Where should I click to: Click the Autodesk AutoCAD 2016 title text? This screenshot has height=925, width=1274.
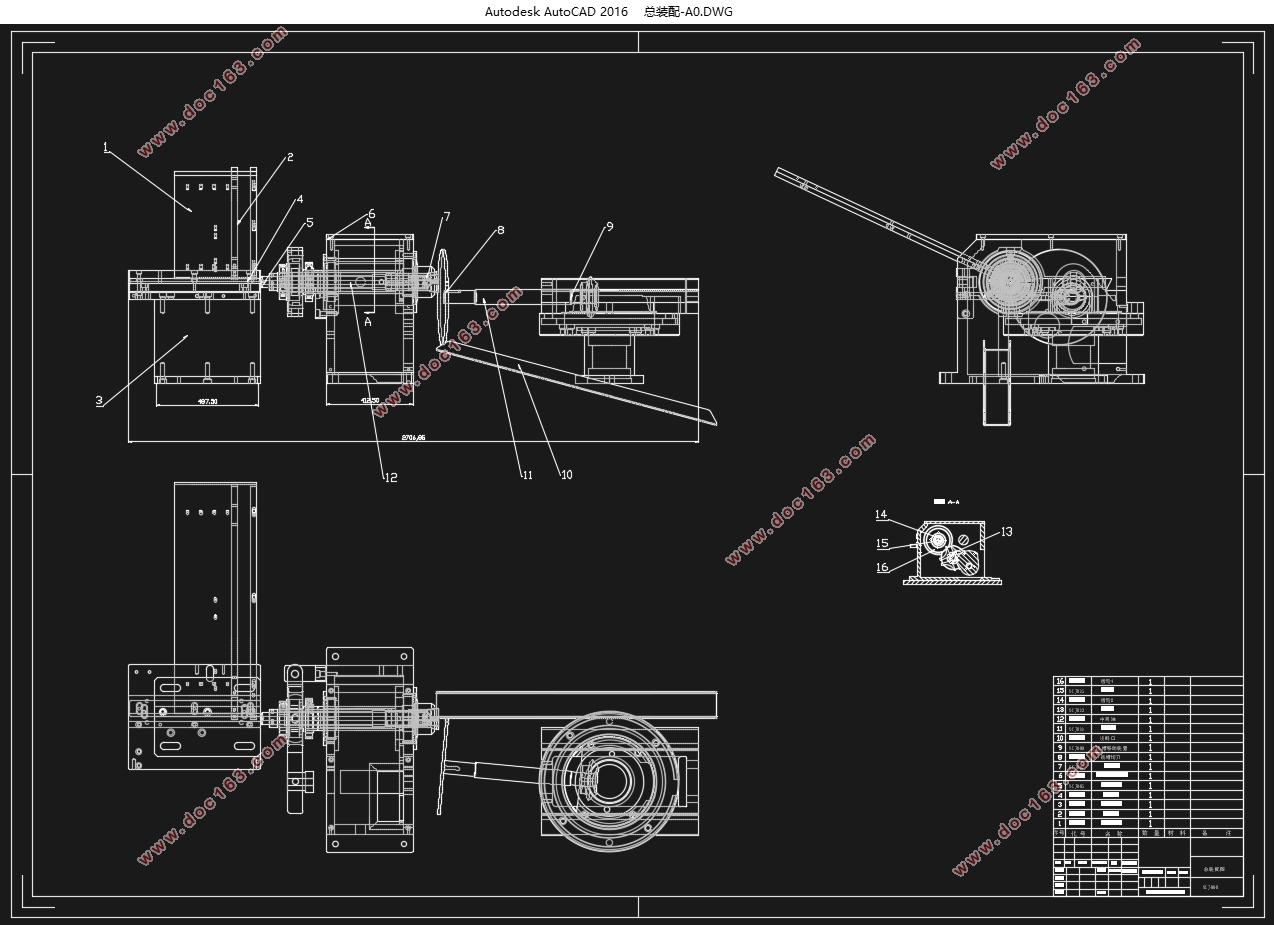(x=556, y=12)
